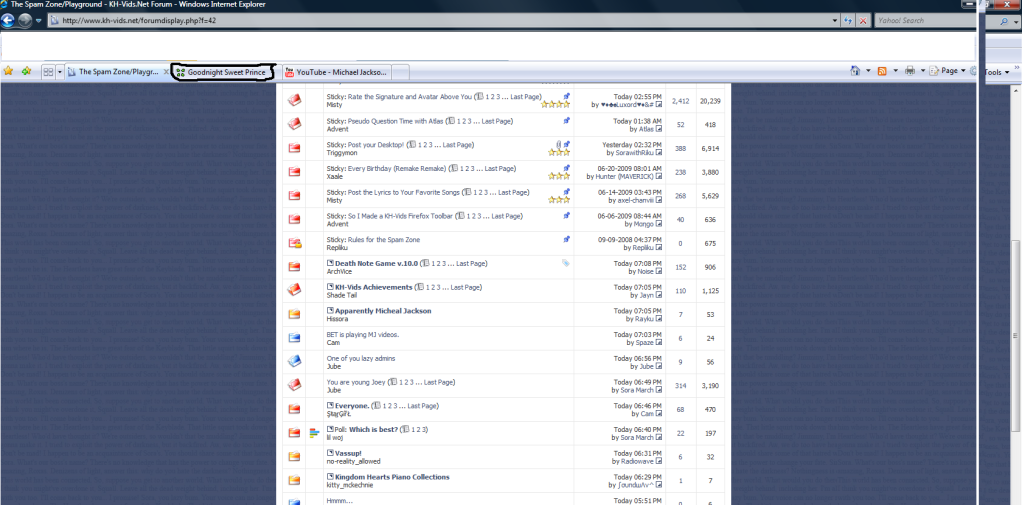Open the recent pages dropdown next to Forward
The width and height of the screenshot is (1022, 505).
click(39, 21)
